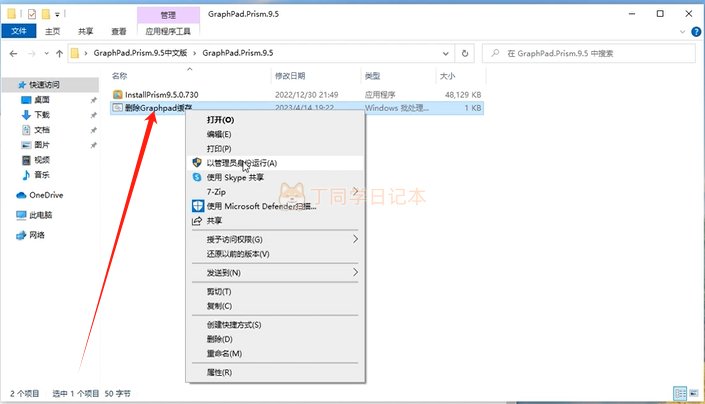
Task: Scan with Microsoft Defender menu entry
Action: (x=275, y=206)
